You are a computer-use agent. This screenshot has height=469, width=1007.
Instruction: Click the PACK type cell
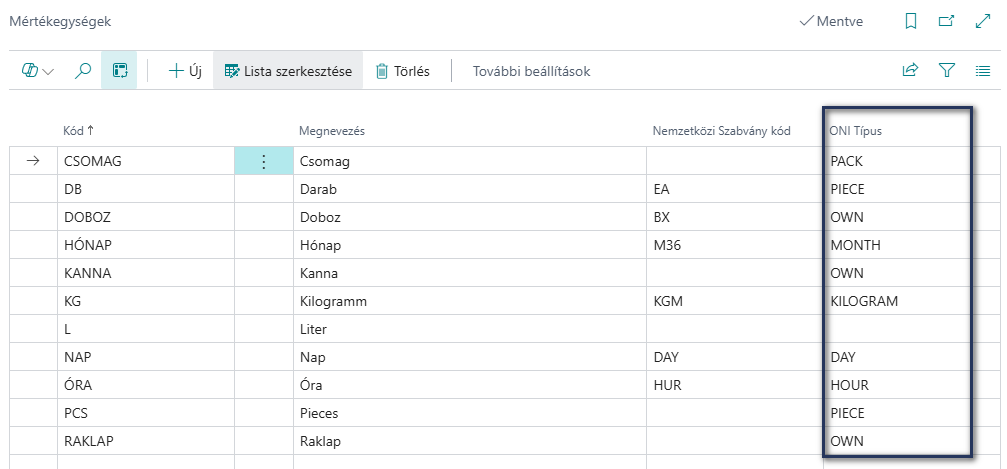[x=897, y=161]
